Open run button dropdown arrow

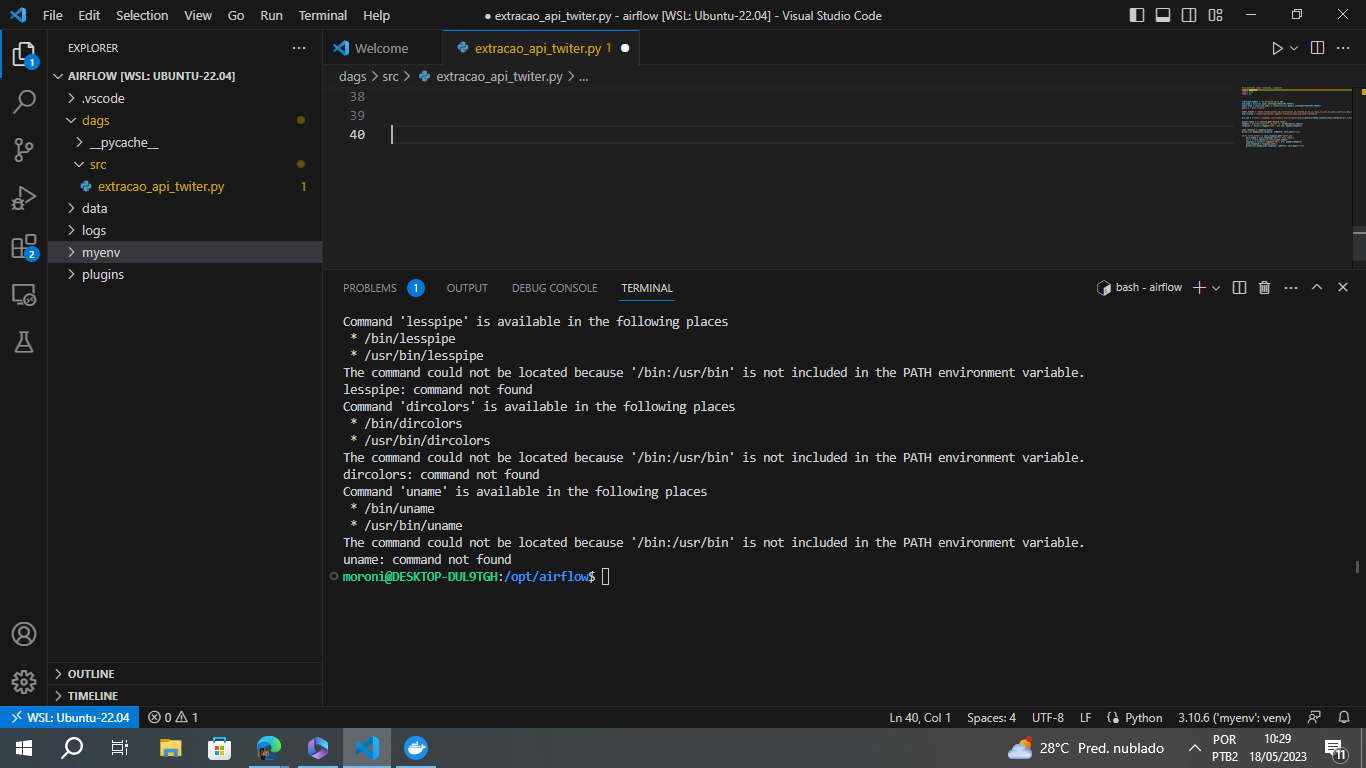coord(1294,48)
